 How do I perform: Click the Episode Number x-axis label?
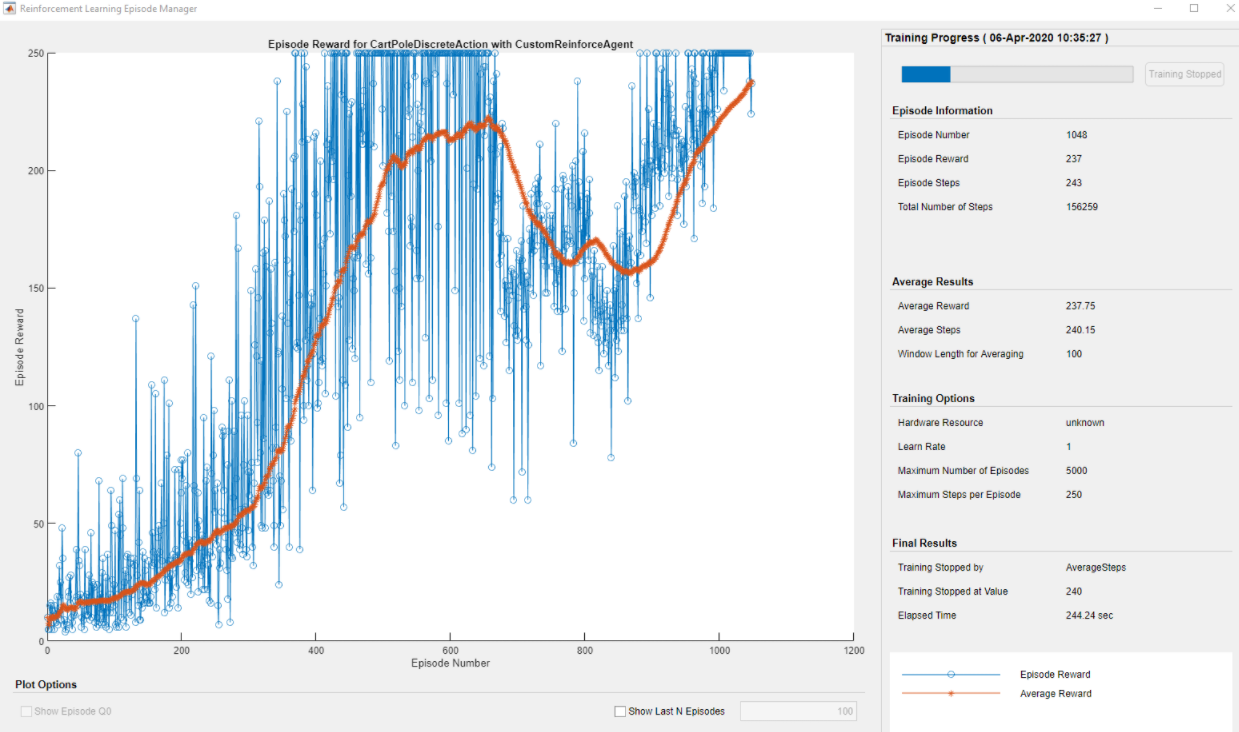pyautogui.click(x=450, y=662)
